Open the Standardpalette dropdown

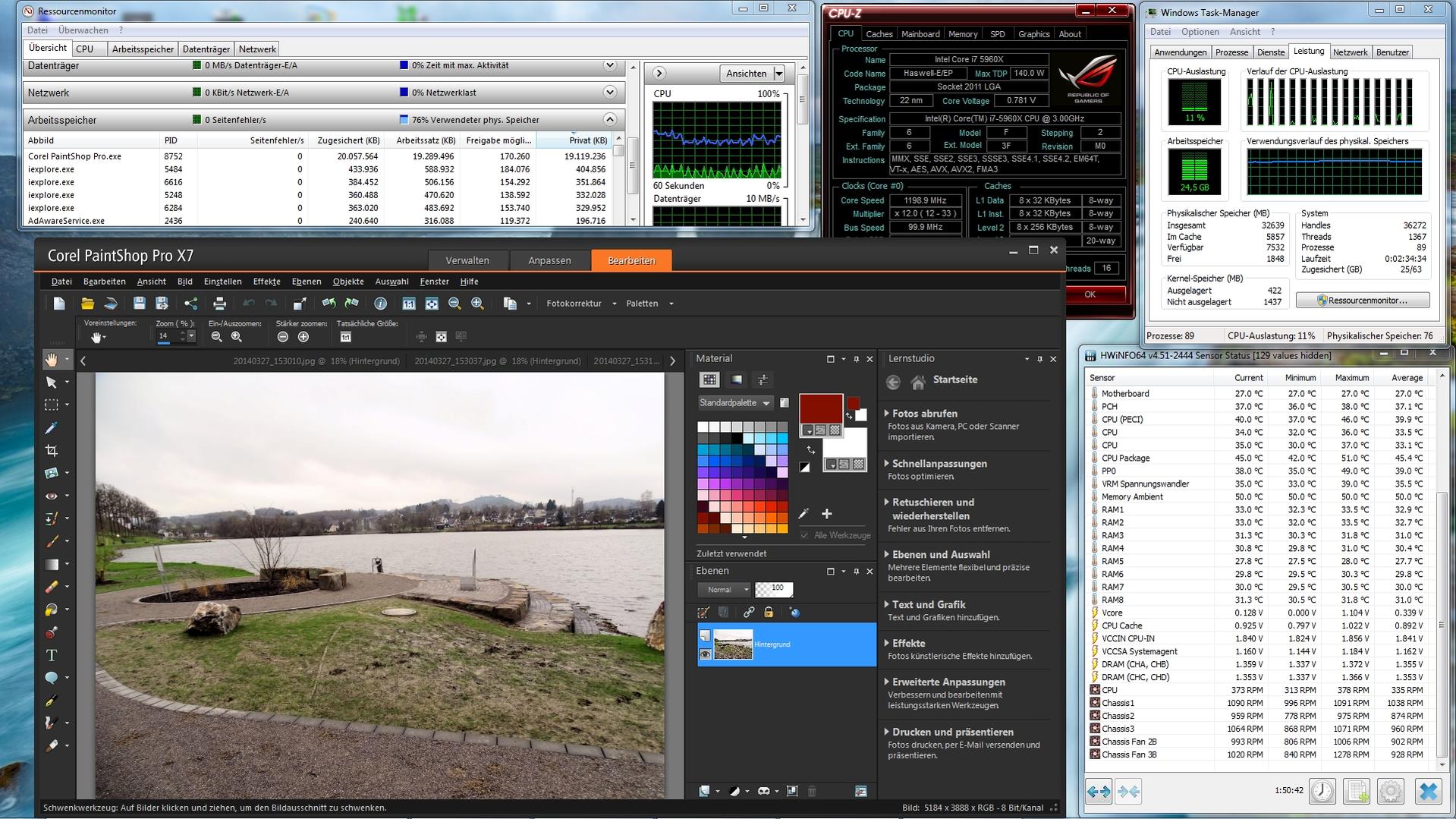734,403
